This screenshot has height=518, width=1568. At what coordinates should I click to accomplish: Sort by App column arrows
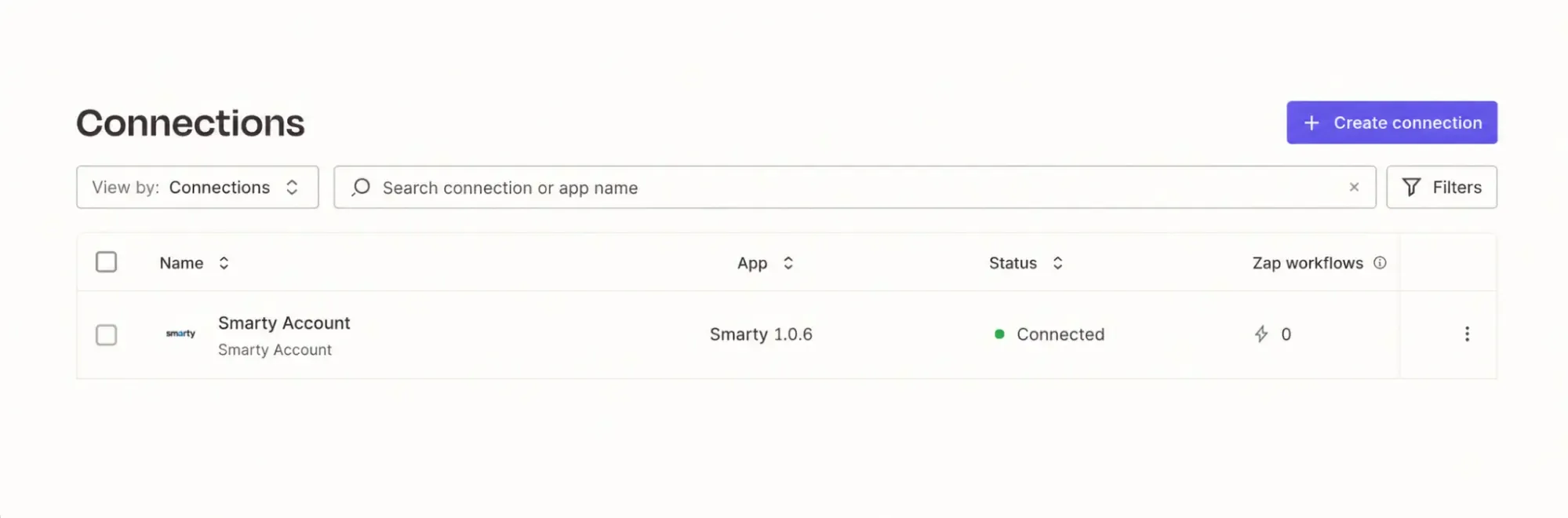pos(788,263)
